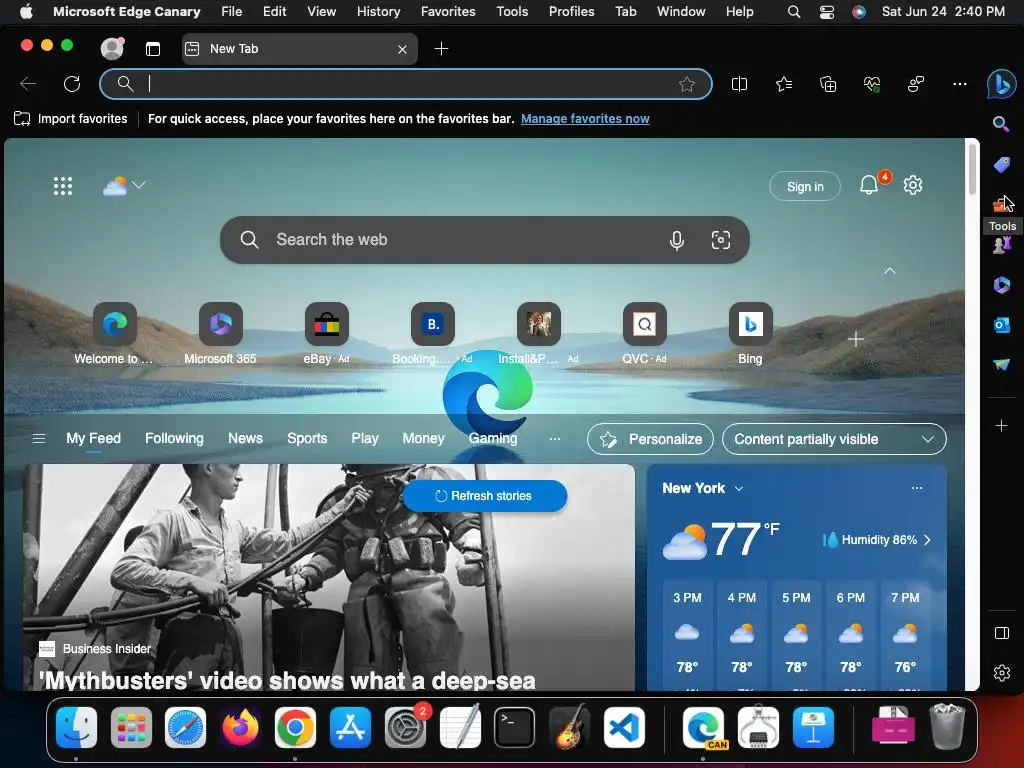
Task: Switch to the News tab
Action: pos(245,439)
